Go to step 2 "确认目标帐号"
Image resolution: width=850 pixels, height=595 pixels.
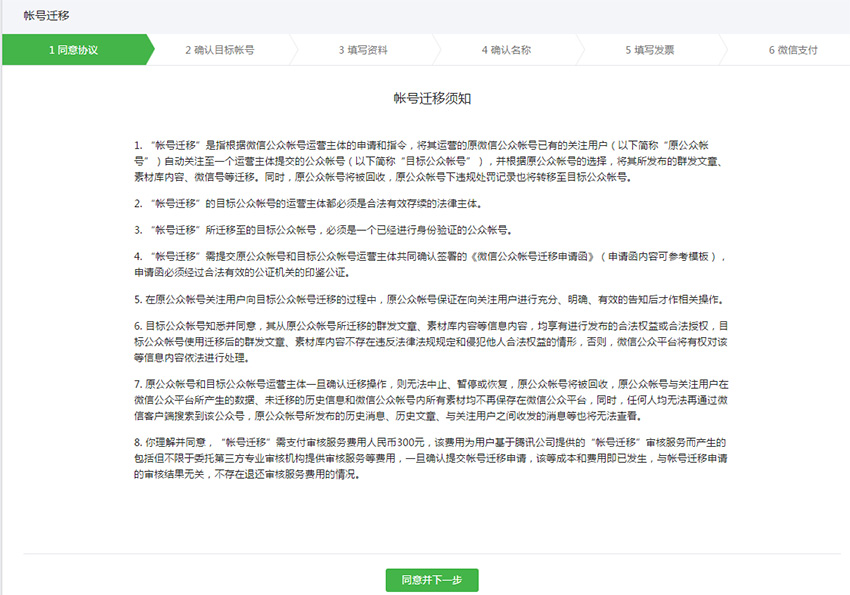click(x=219, y=49)
